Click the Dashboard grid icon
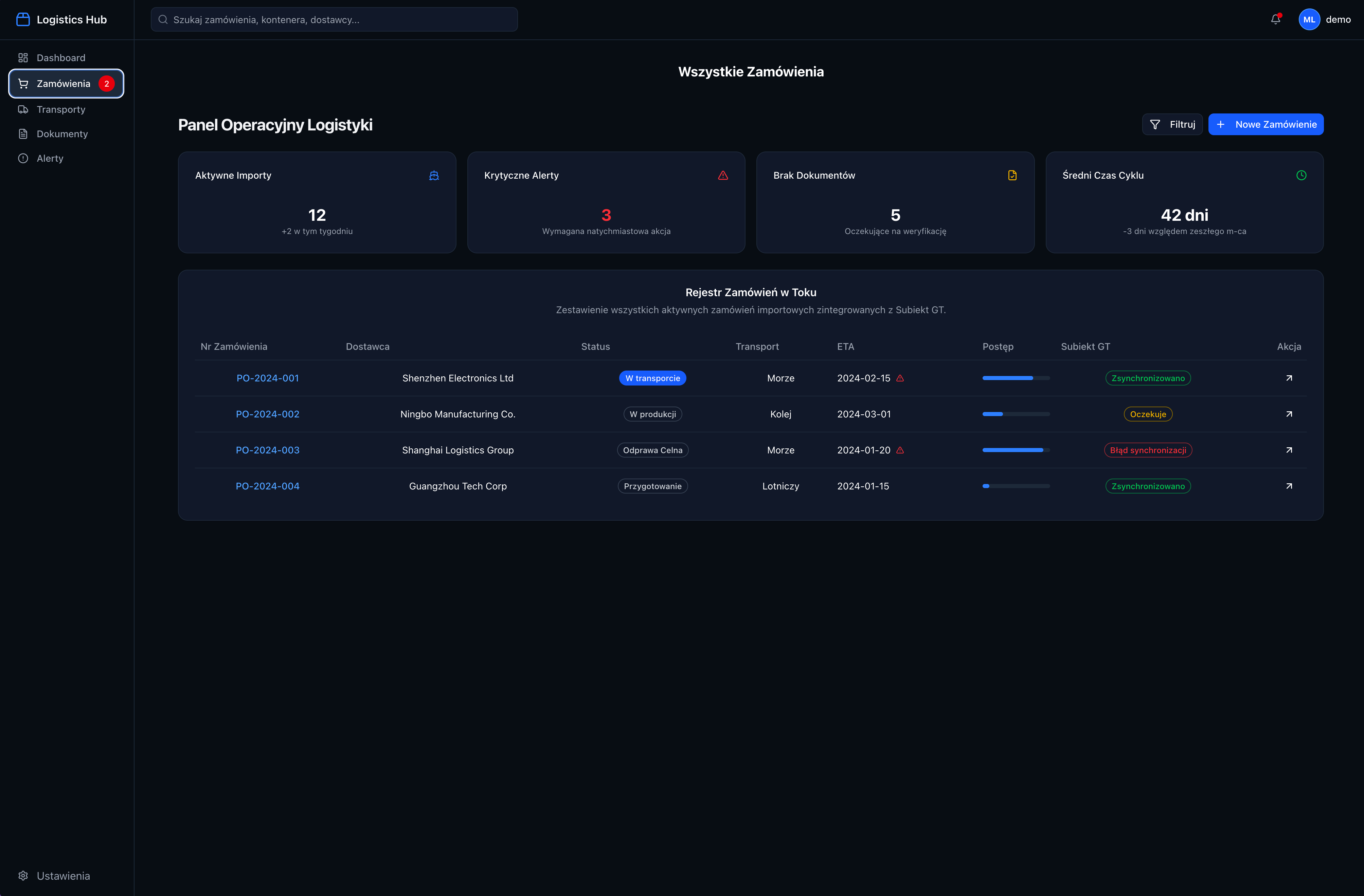Viewport: 1364px width, 896px height. [x=23, y=58]
